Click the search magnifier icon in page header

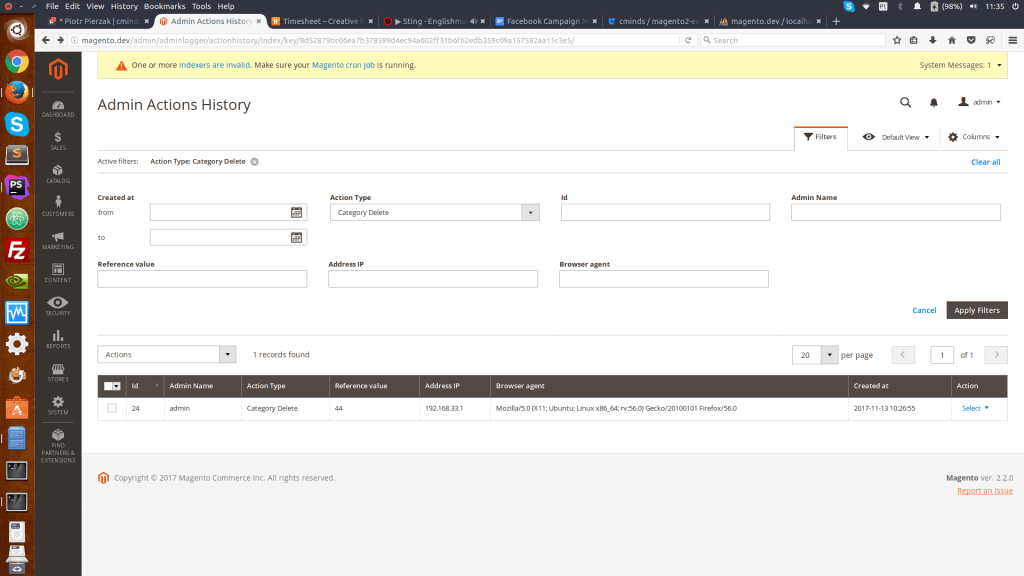click(x=905, y=102)
